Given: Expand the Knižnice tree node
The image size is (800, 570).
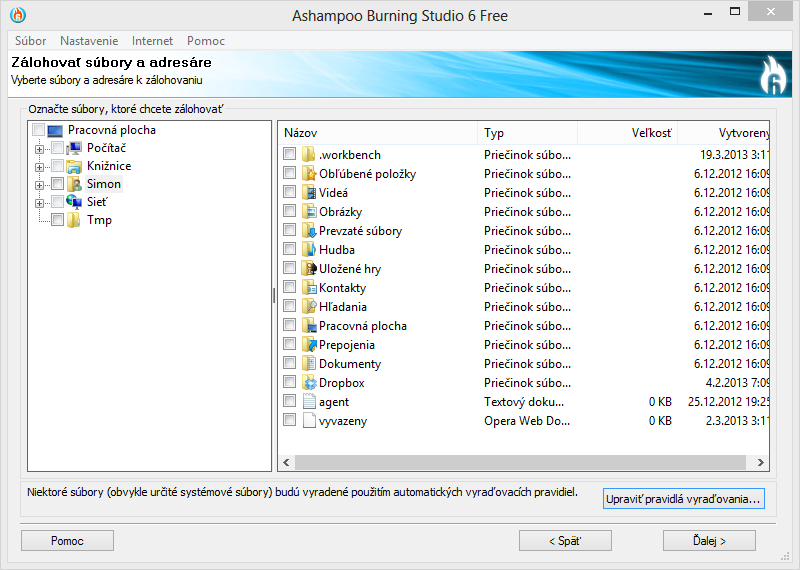Looking at the screenshot, I should click(x=39, y=167).
